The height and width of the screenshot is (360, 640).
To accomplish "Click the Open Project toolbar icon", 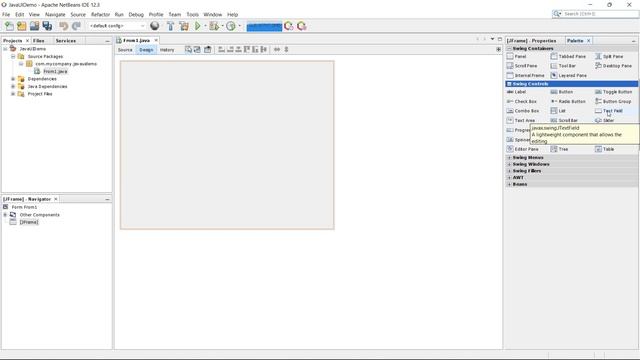I will pyautogui.click(x=34, y=26).
